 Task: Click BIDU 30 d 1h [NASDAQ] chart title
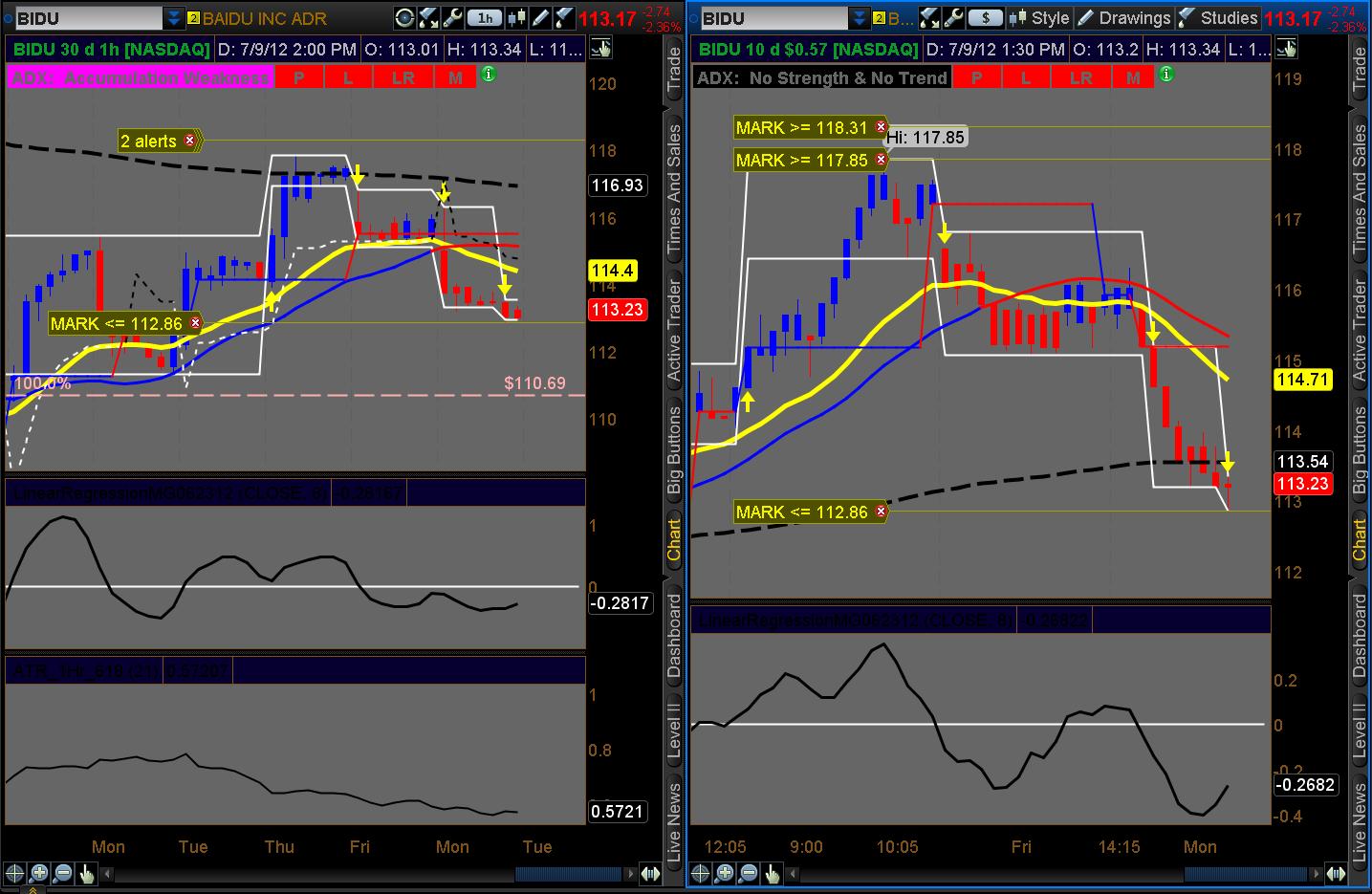(x=110, y=49)
